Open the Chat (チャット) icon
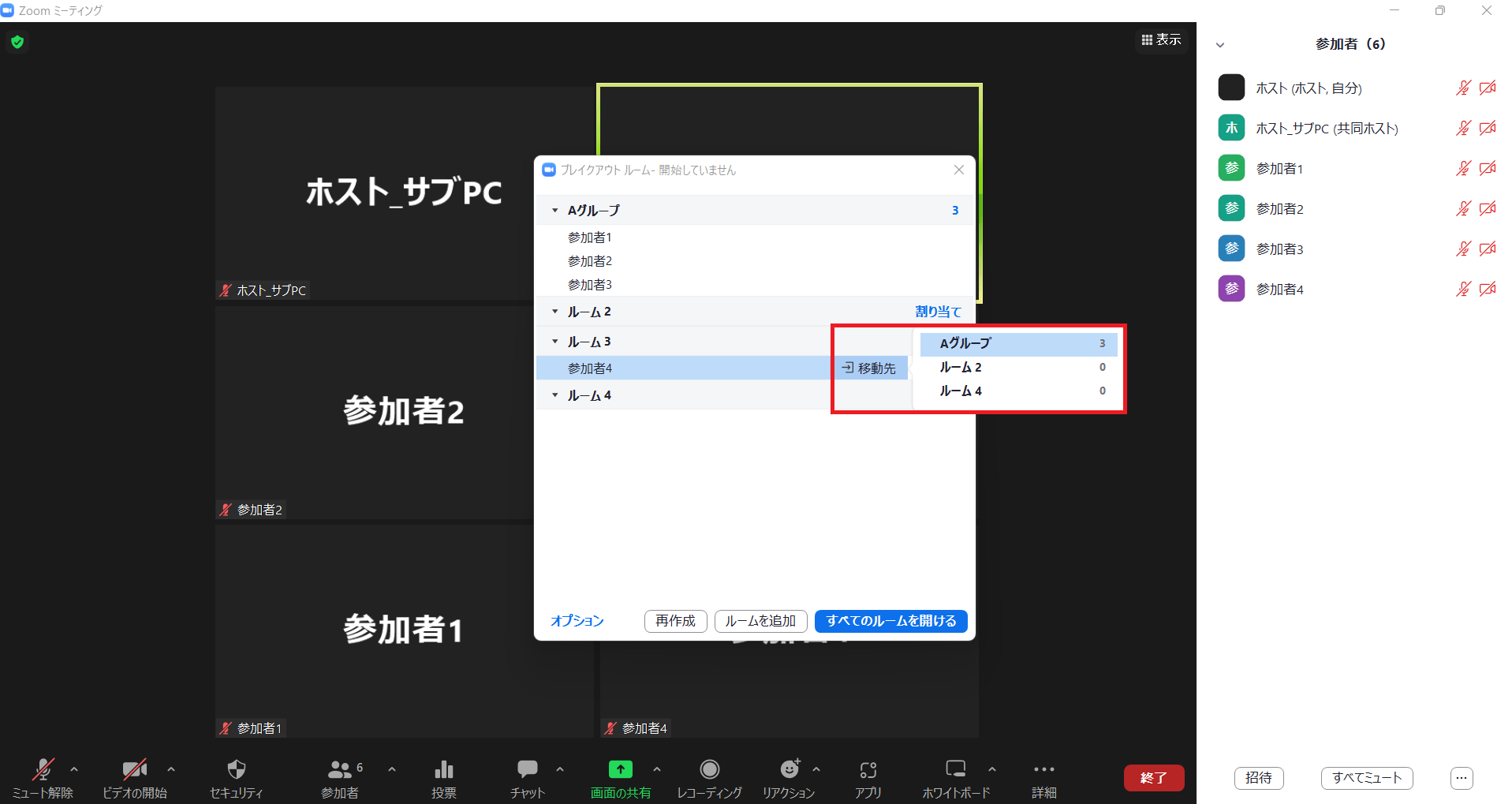The width and height of the screenshot is (1512, 804). coord(527,770)
